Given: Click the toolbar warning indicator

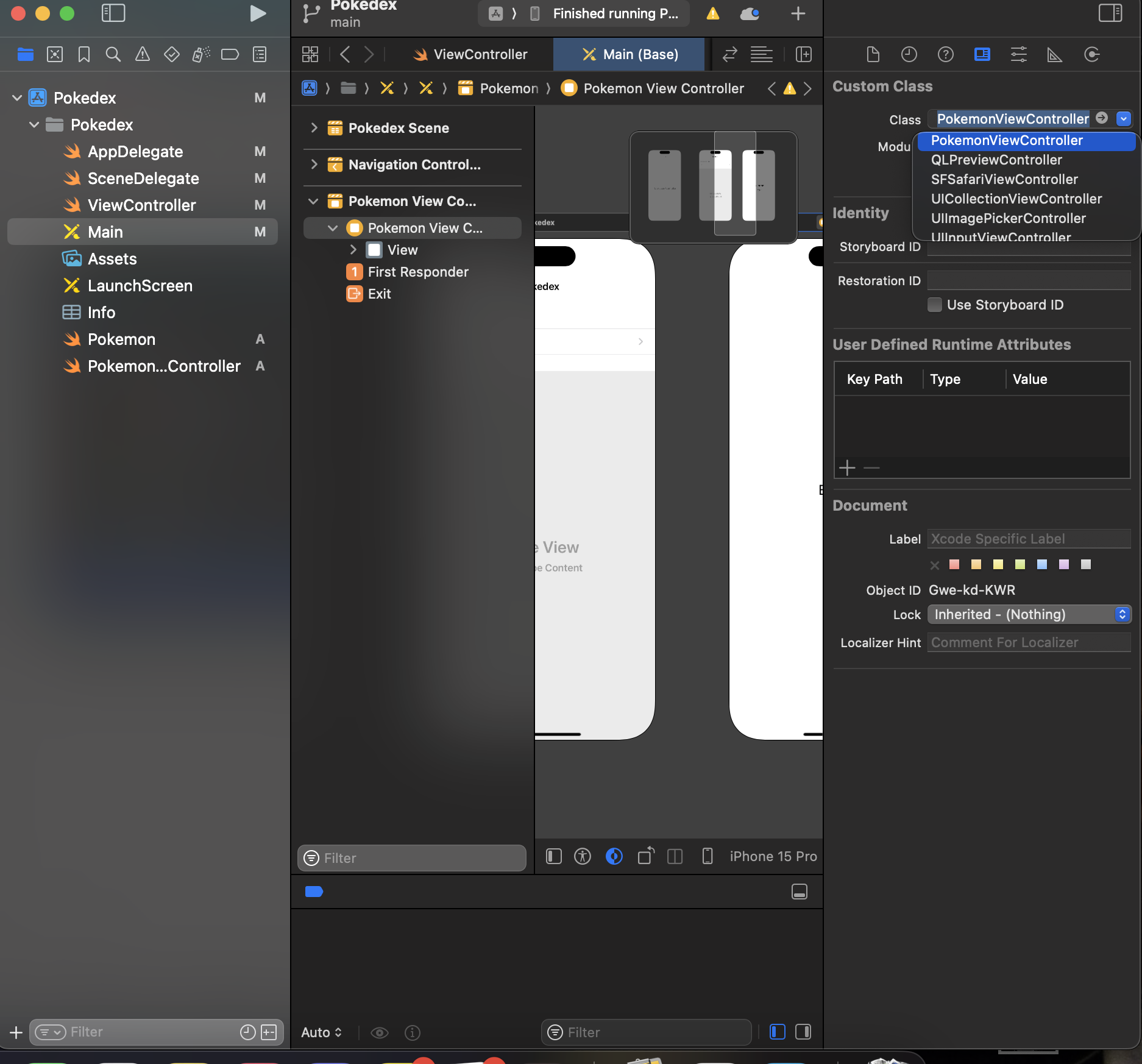Looking at the screenshot, I should pyautogui.click(x=713, y=13).
